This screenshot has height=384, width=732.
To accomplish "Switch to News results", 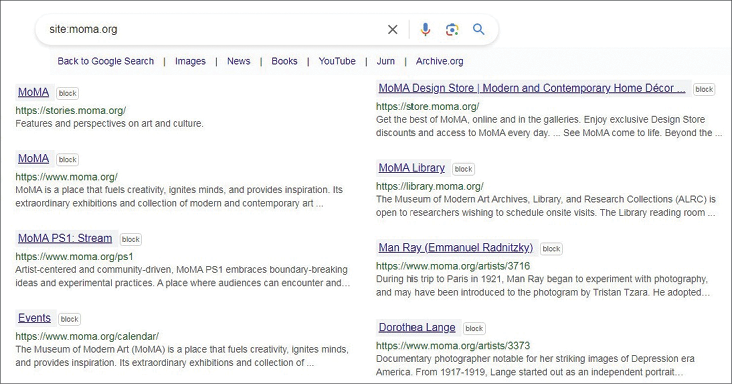I will pyautogui.click(x=239, y=61).
